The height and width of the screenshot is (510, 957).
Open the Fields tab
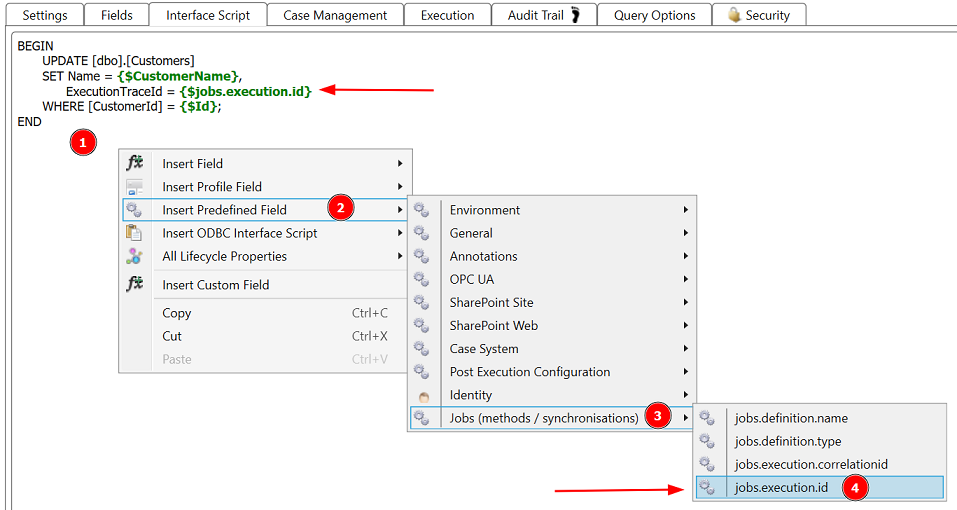(x=117, y=15)
